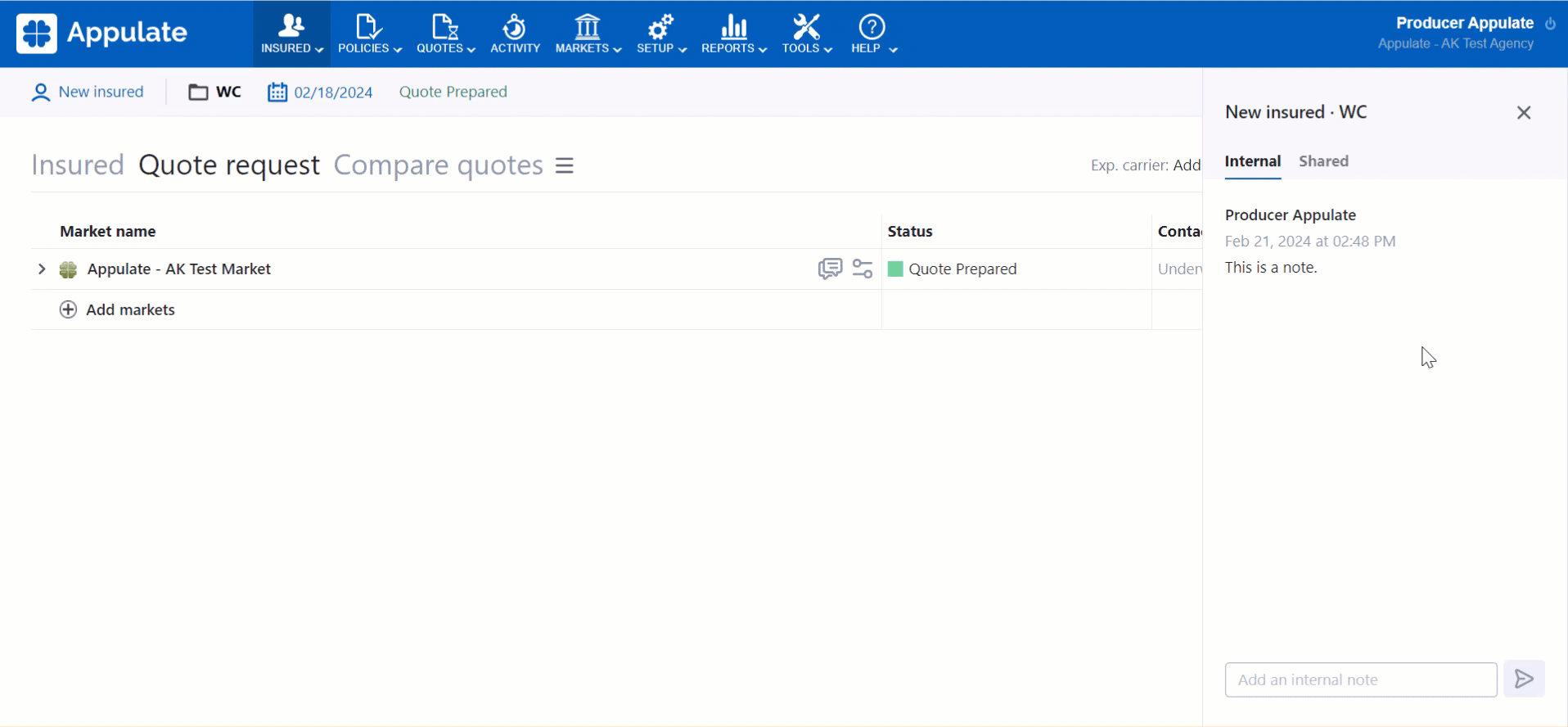Click the Quote Prepared status link in header

(x=453, y=92)
